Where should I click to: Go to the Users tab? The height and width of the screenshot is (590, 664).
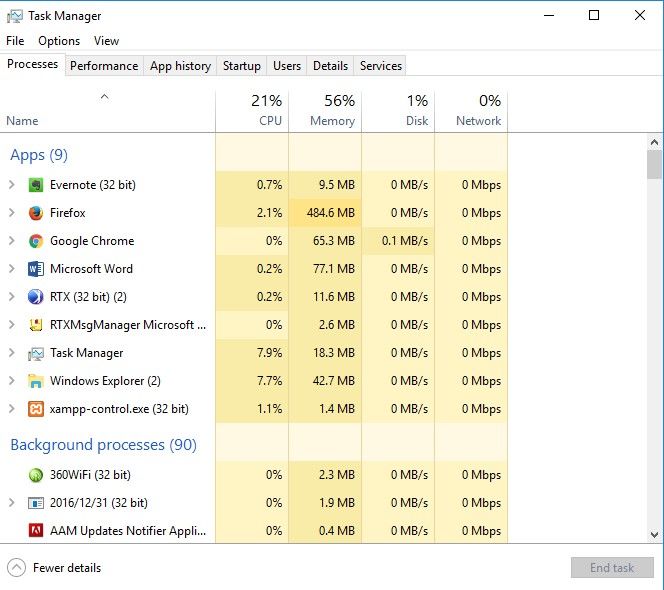287,66
